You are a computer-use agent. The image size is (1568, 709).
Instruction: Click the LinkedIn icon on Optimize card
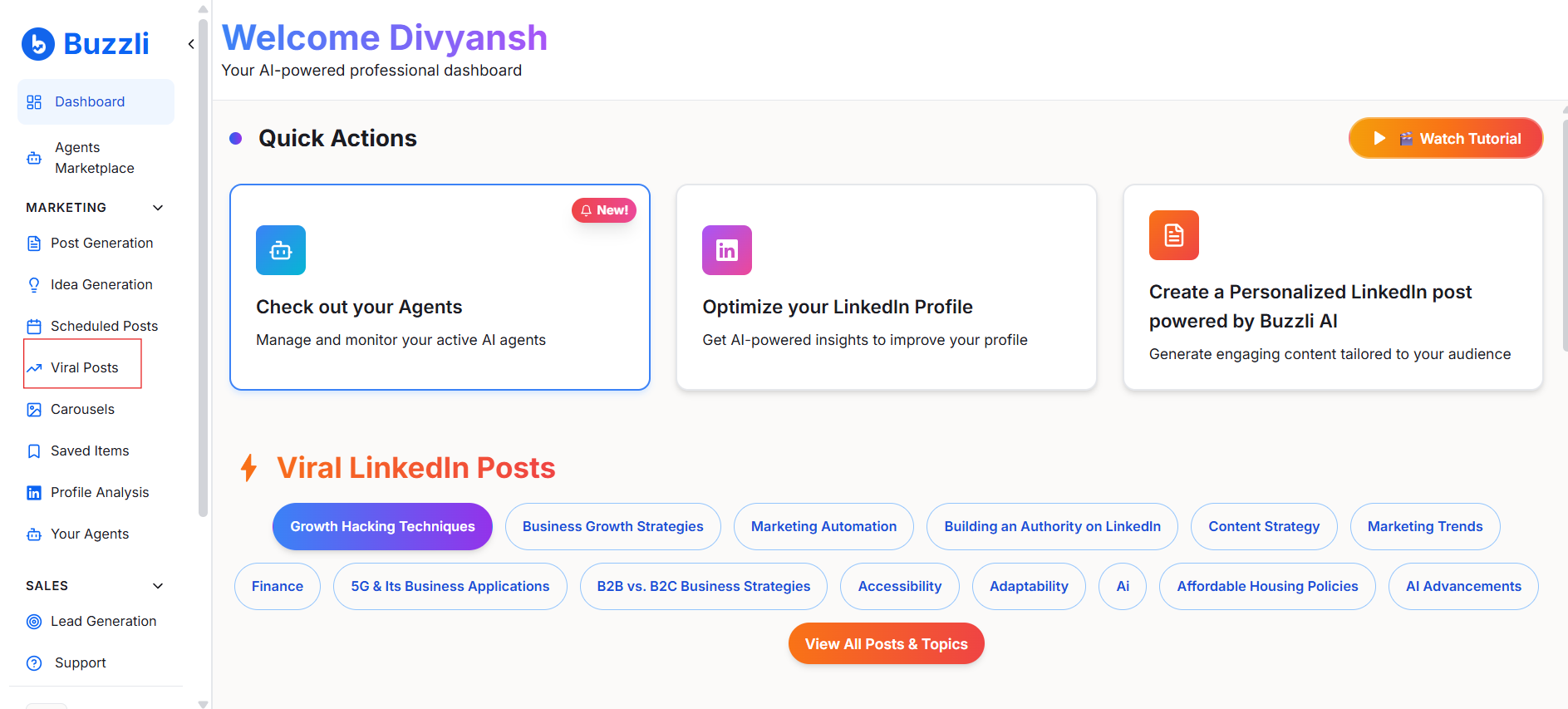(x=727, y=250)
